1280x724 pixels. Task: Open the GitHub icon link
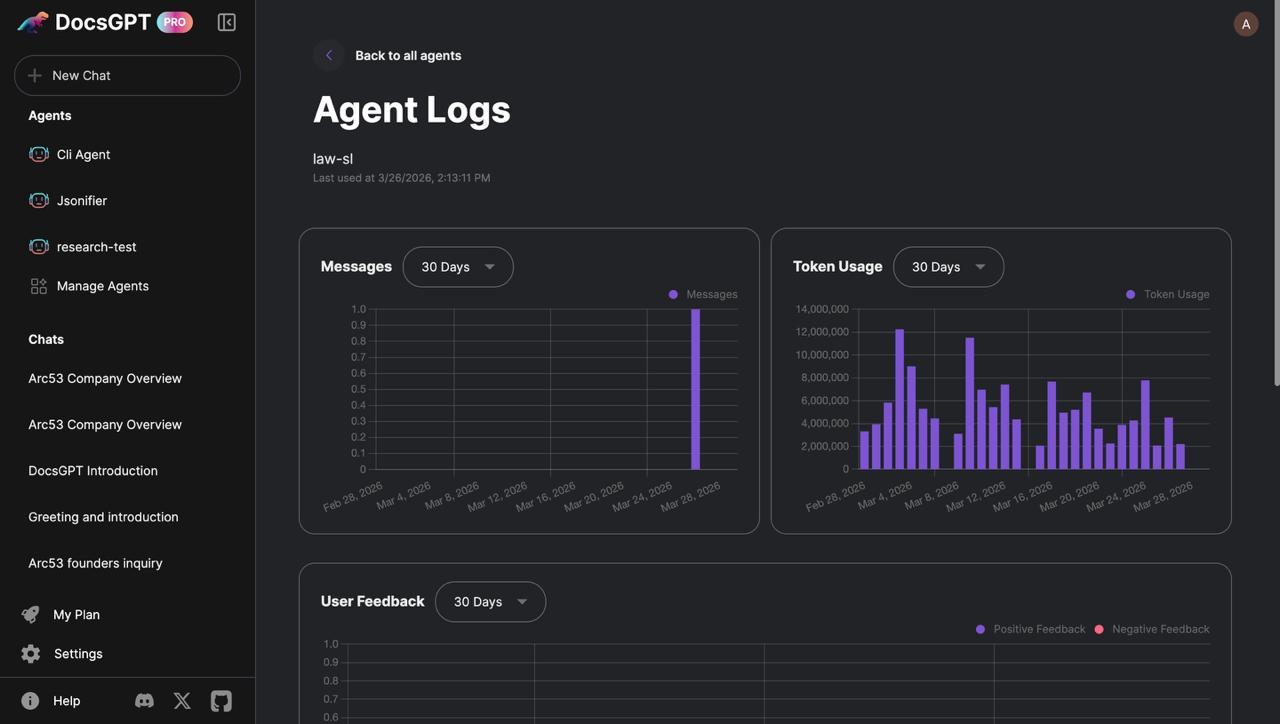coord(221,701)
